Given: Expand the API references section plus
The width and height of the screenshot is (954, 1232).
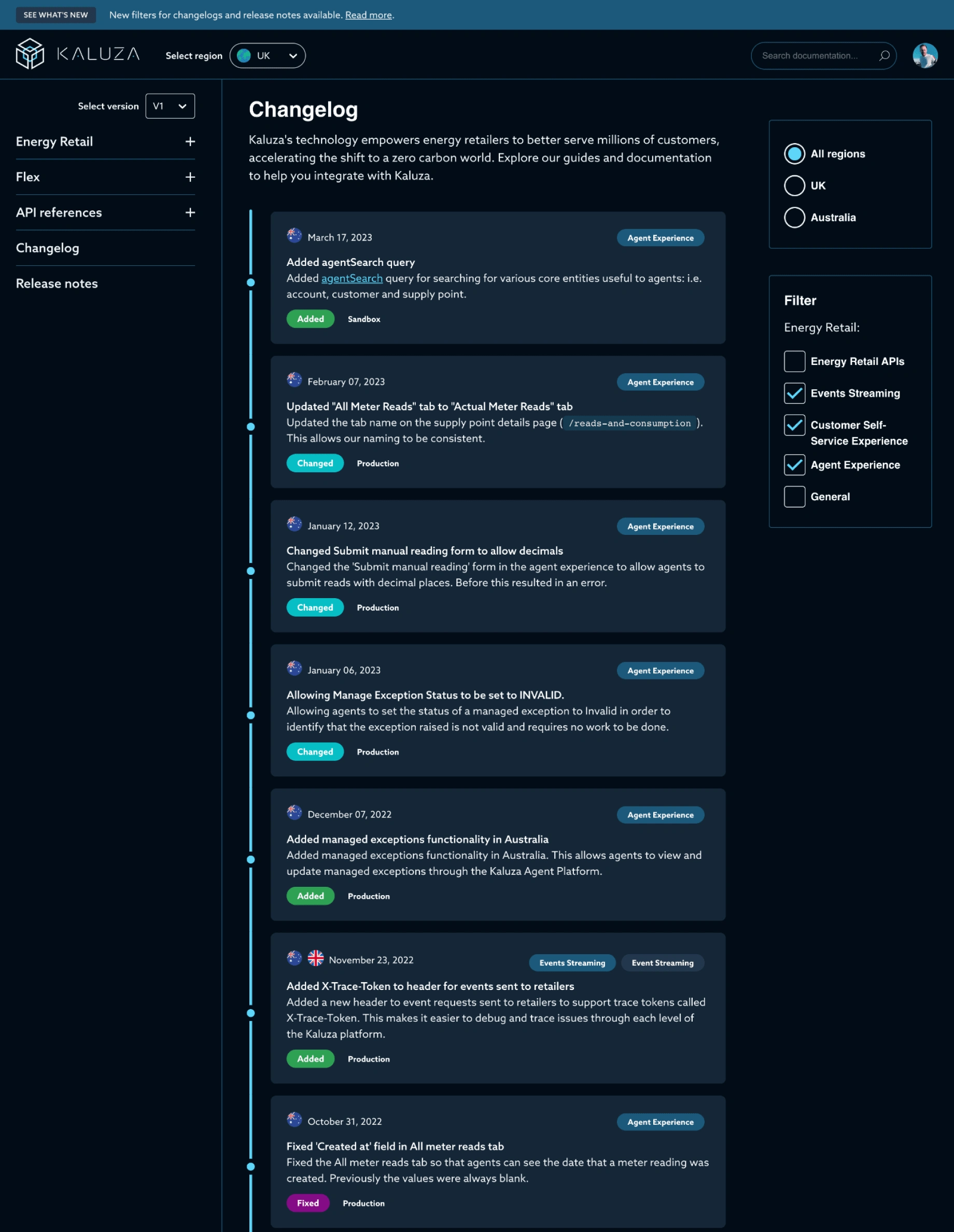Looking at the screenshot, I should [x=190, y=213].
